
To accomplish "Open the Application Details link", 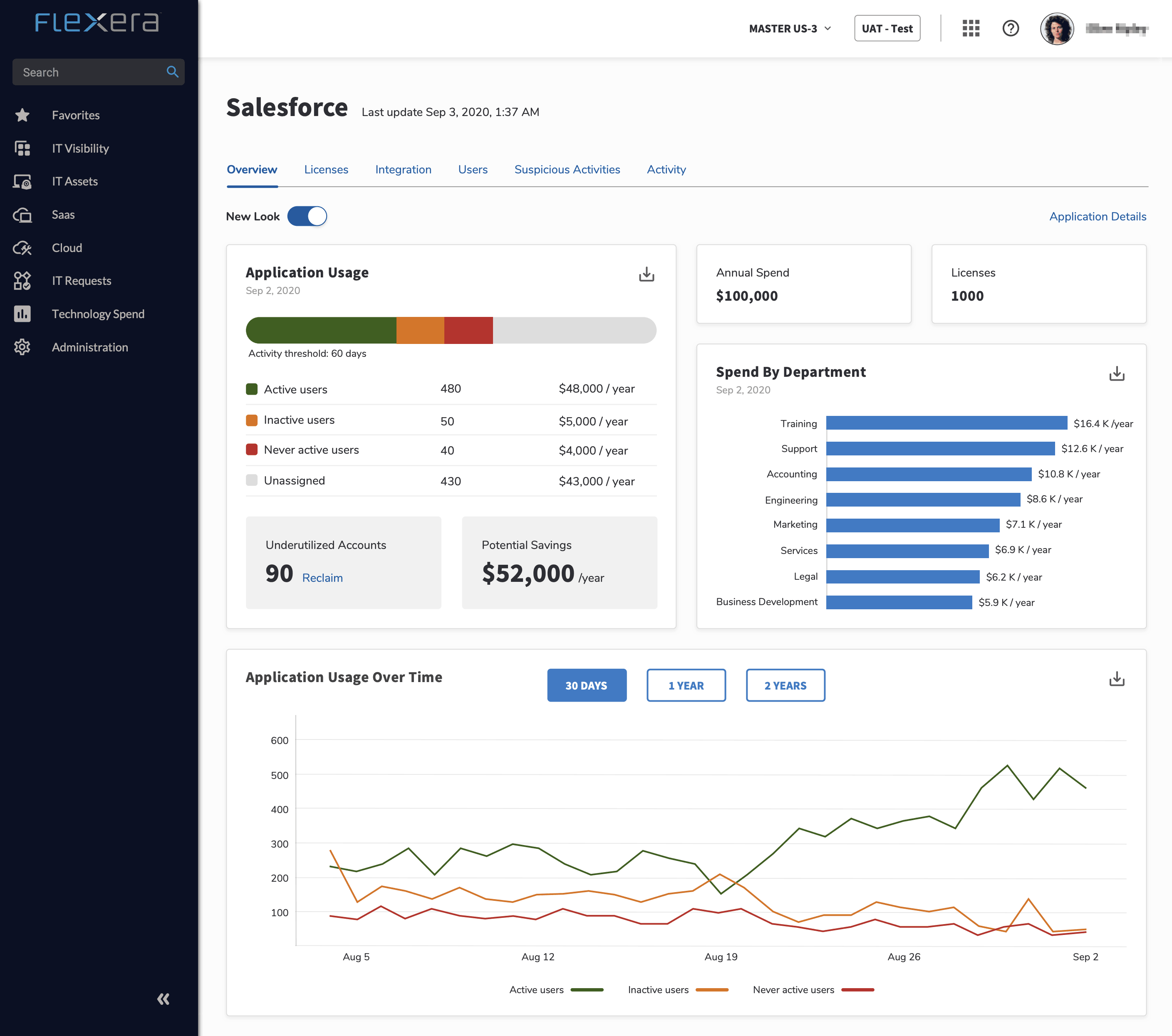I will [x=1098, y=216].
